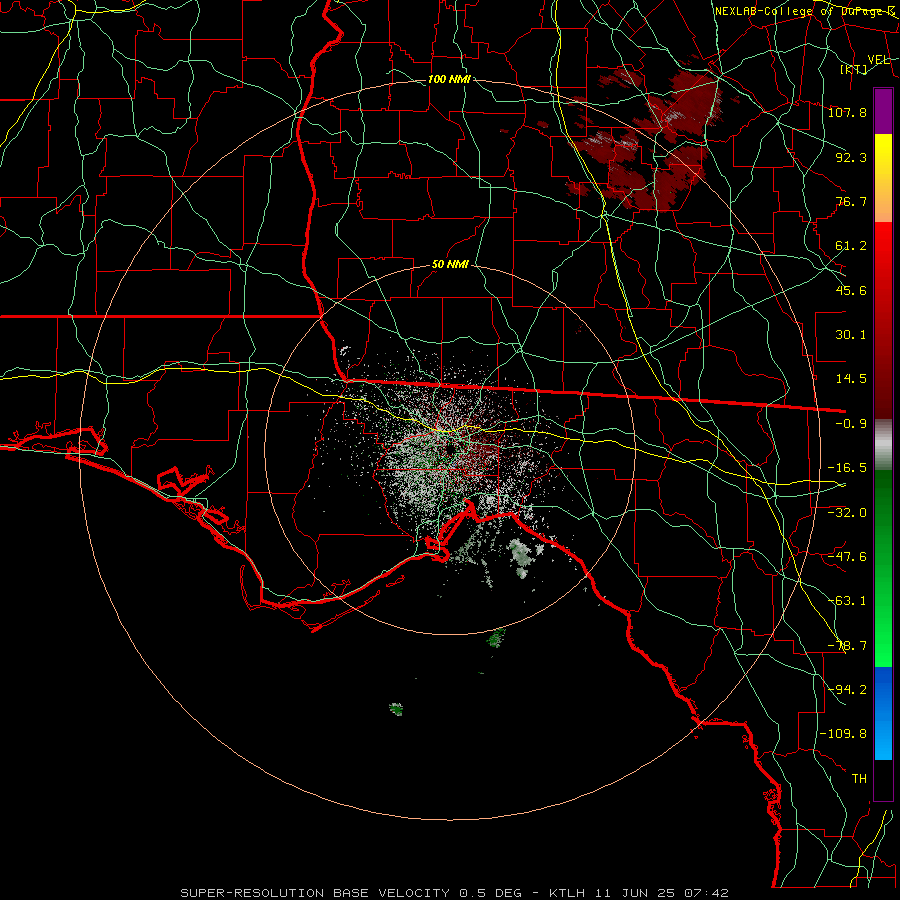Click the gray near-zero segment of the color bar
The image size is (900, 900).
coord(883,445)
